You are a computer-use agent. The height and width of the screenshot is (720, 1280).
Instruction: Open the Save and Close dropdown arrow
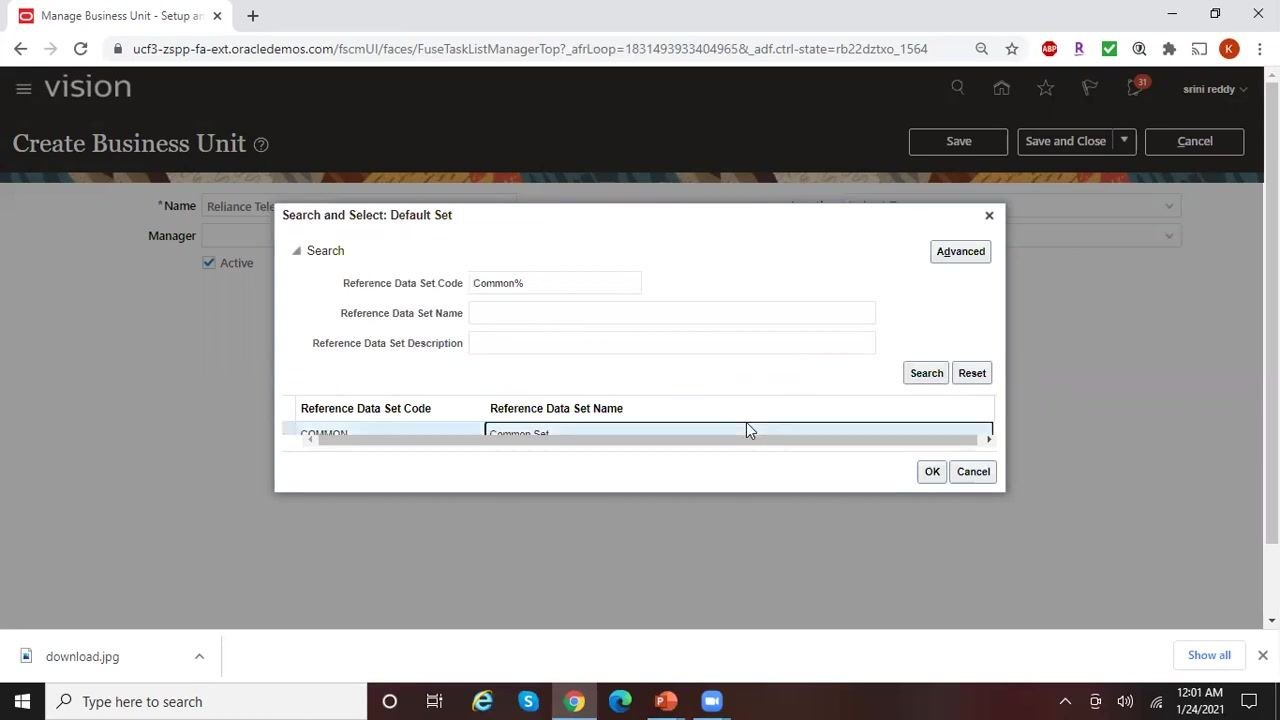click(1124, 141)
